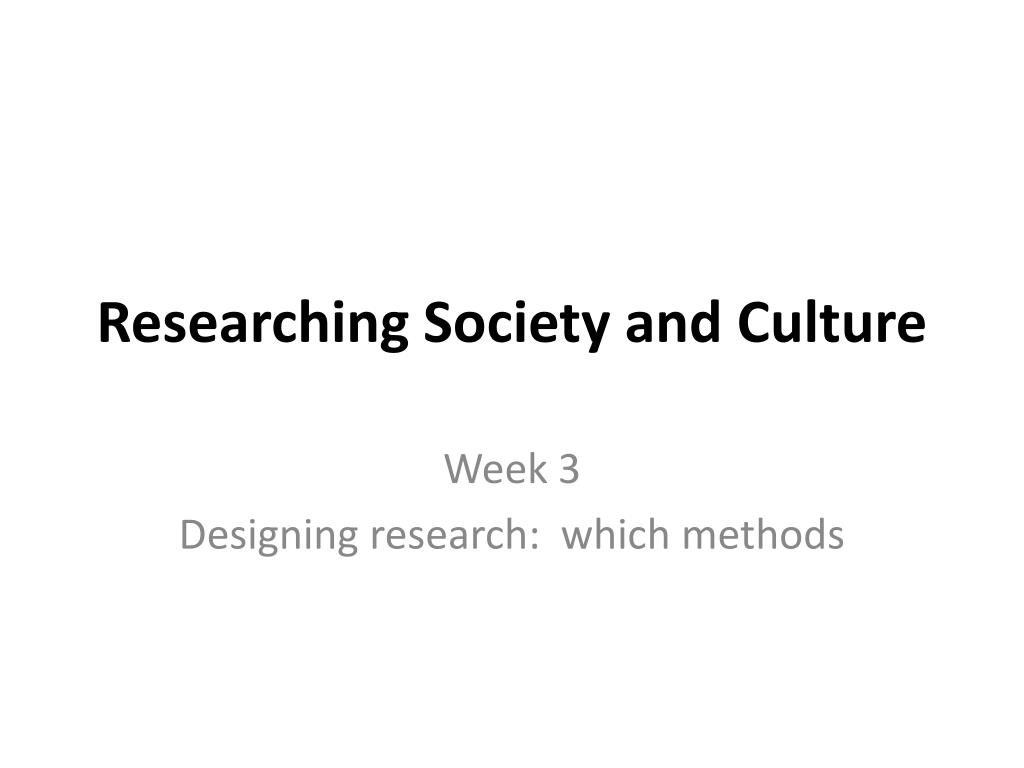
Task: Select the word "Culture" in the title
Action: (831, 323)
